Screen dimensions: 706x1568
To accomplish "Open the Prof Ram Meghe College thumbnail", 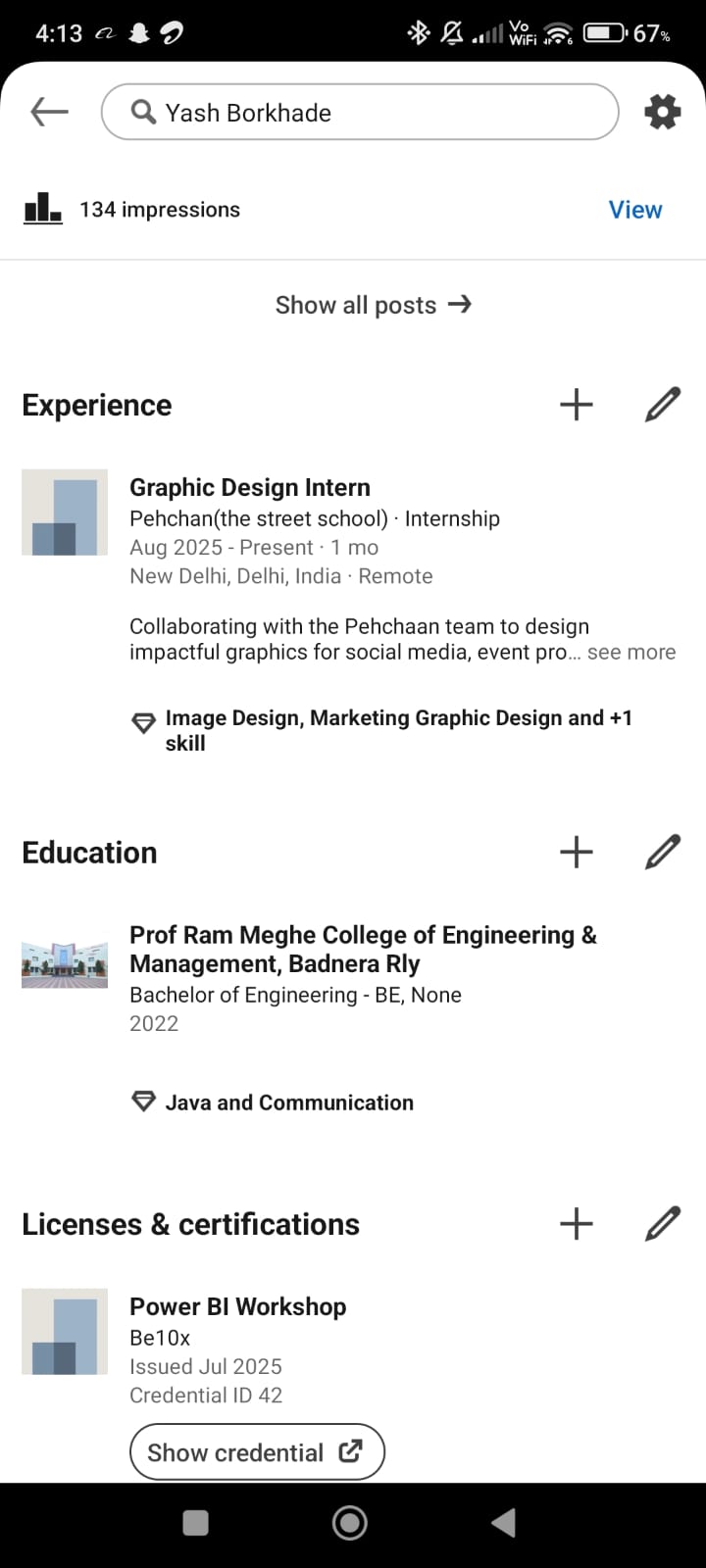I will pyautogui.click(x=65, y=964).
